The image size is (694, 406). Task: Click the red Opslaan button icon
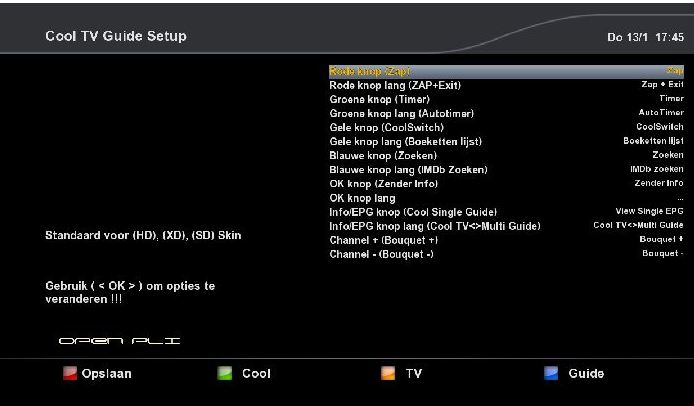click(x=69, y=374)
